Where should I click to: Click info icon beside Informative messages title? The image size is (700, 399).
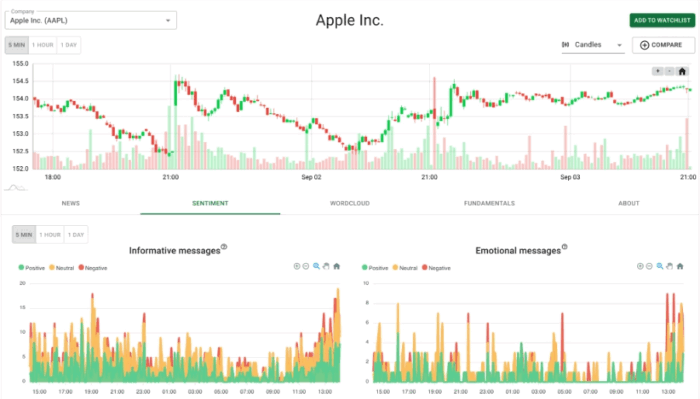coord(224,247)
